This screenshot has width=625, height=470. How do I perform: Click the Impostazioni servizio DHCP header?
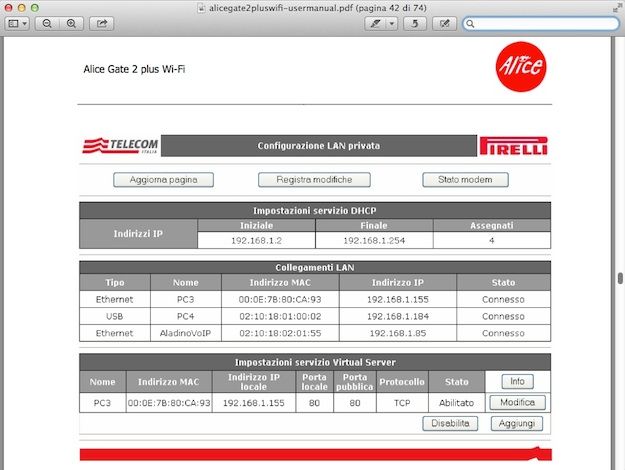(x=315, y=210)
